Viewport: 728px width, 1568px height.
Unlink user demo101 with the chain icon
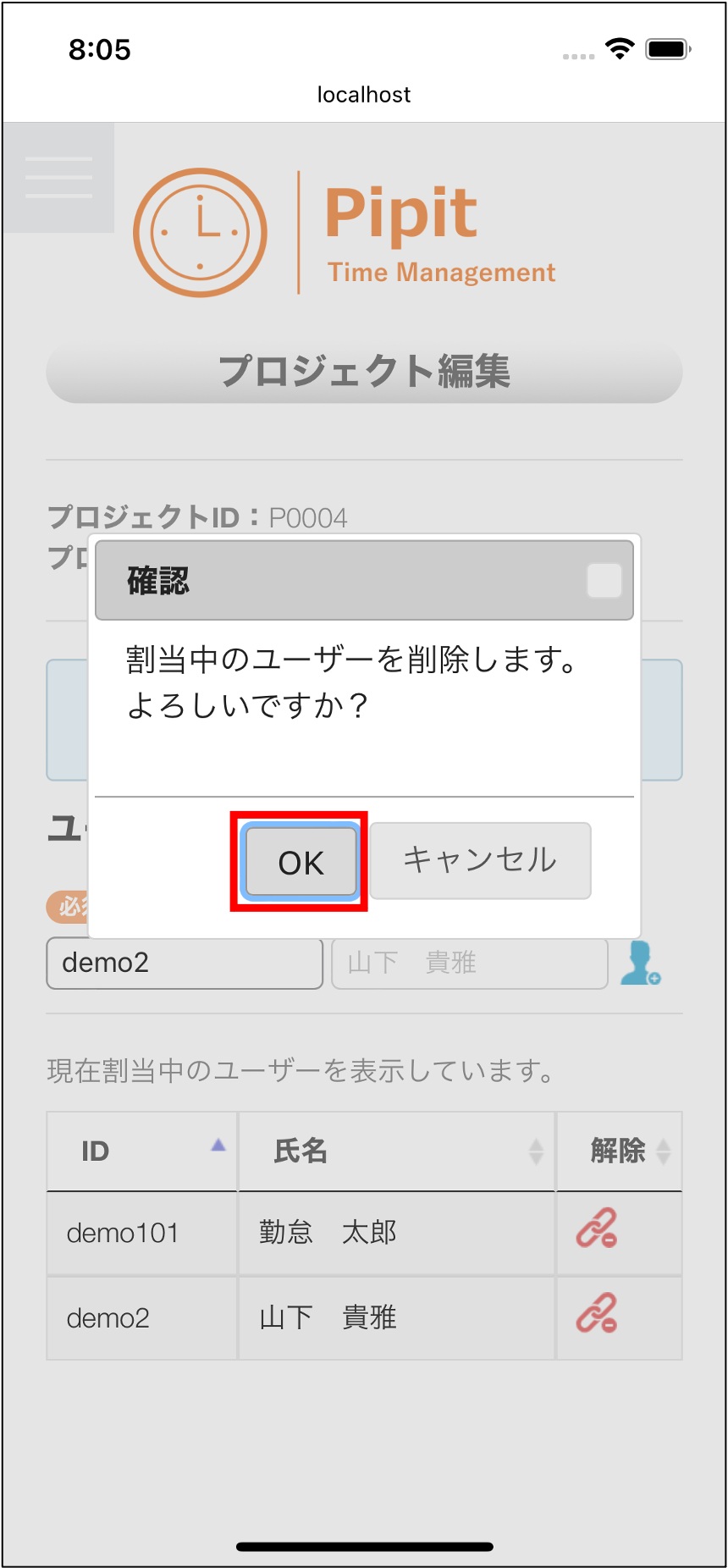click(597, 1229)
